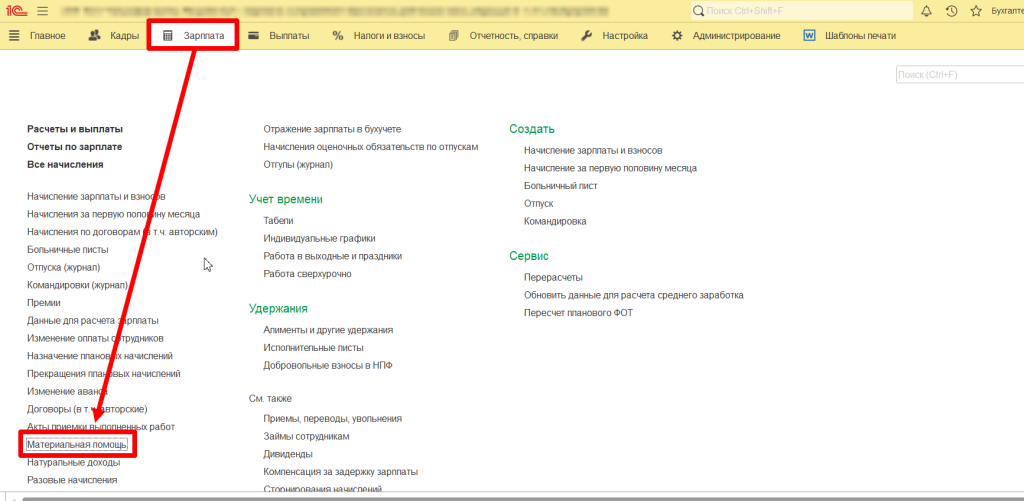
Task: Click the 1C logo icon
Action: tap(17, 11)
